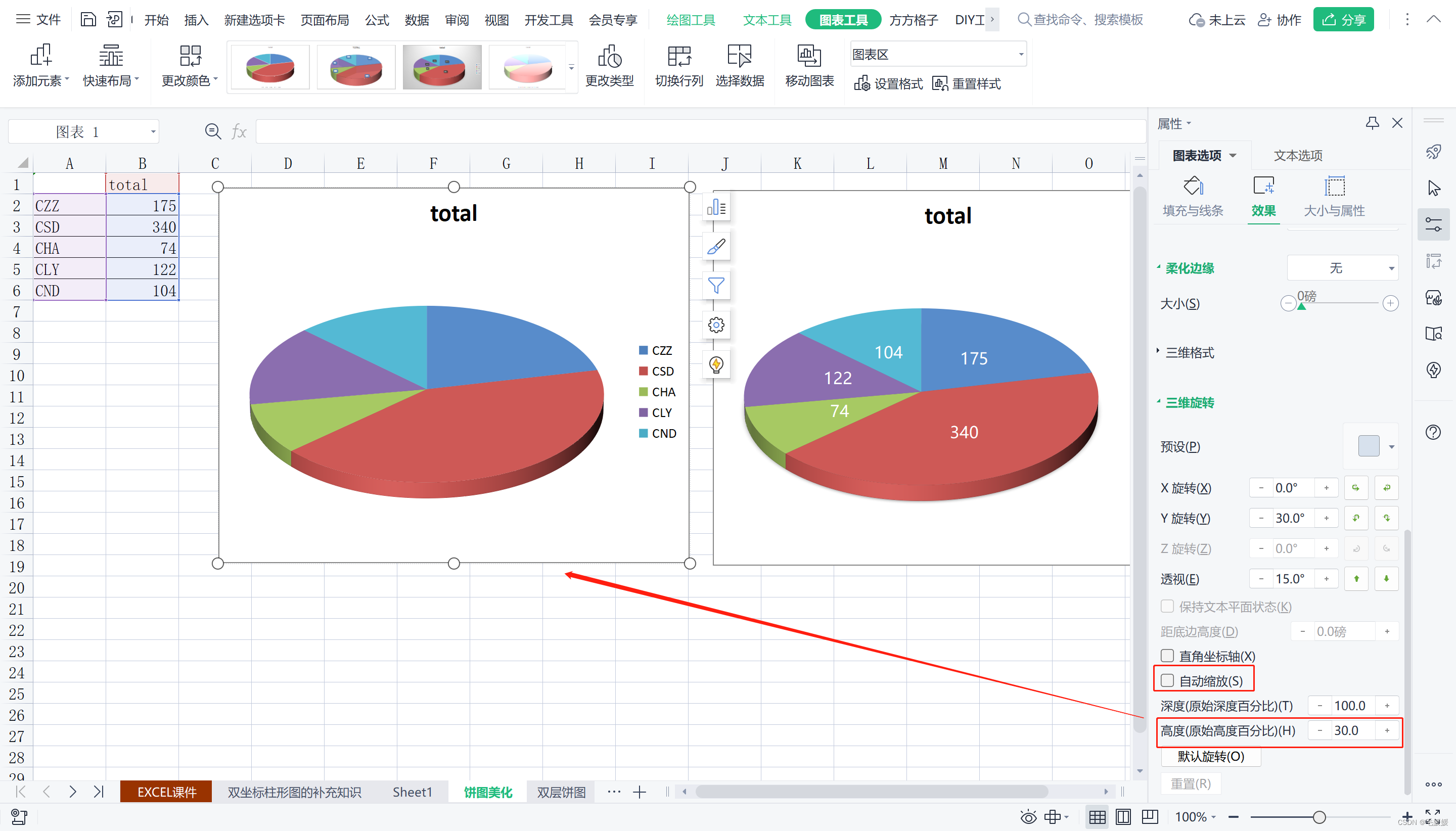Expand the 三维格式 section

[1189, 353]
